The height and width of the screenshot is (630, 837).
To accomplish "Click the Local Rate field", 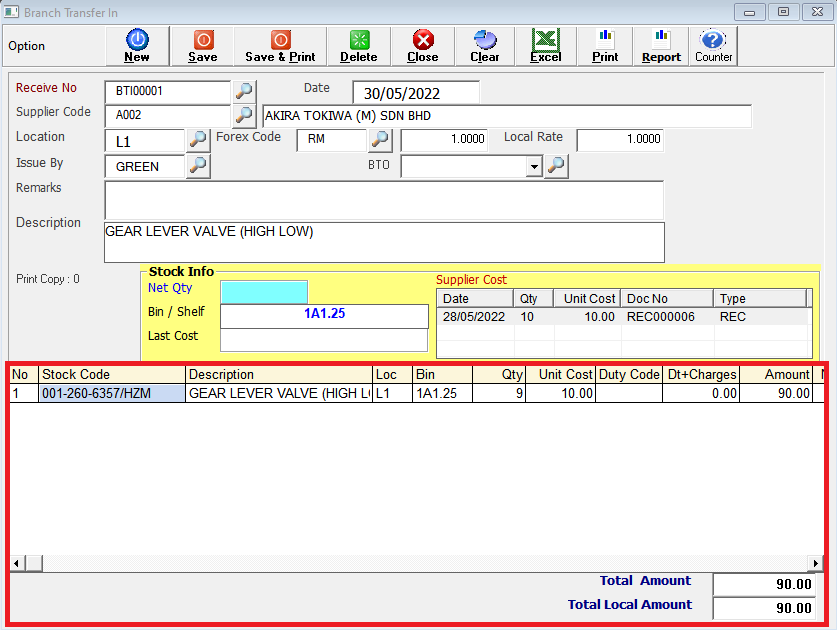I will (x=620, y=140).
